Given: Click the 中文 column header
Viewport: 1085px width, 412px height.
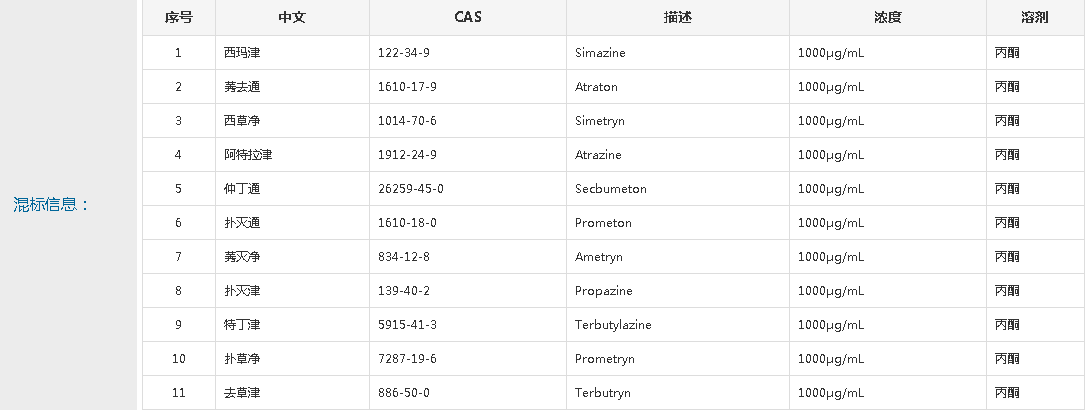Looking at the screenshot, I should click(x=292, y=18).
